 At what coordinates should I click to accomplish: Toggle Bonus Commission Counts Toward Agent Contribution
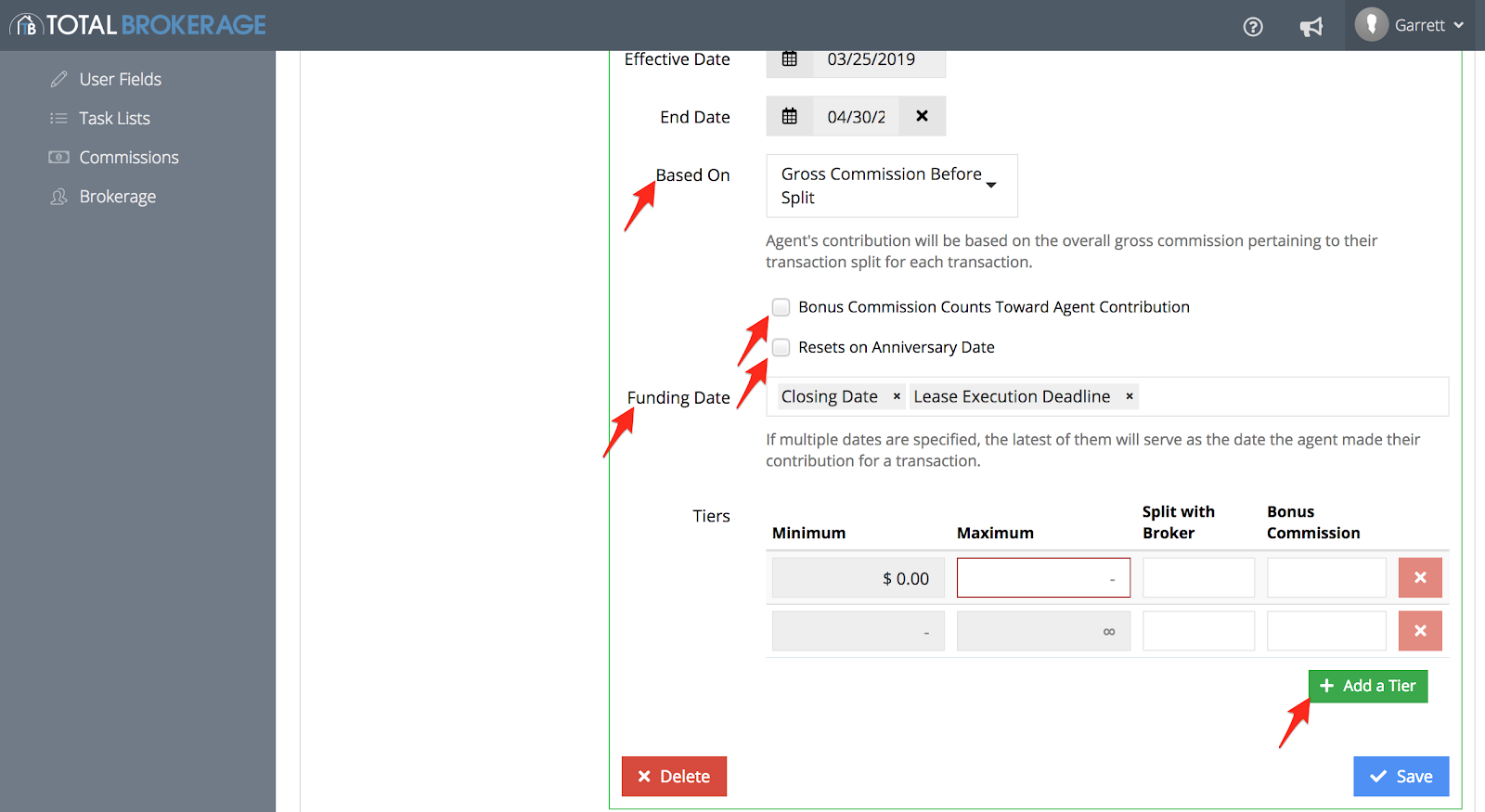pyautogui.click(x=781, y=307)
